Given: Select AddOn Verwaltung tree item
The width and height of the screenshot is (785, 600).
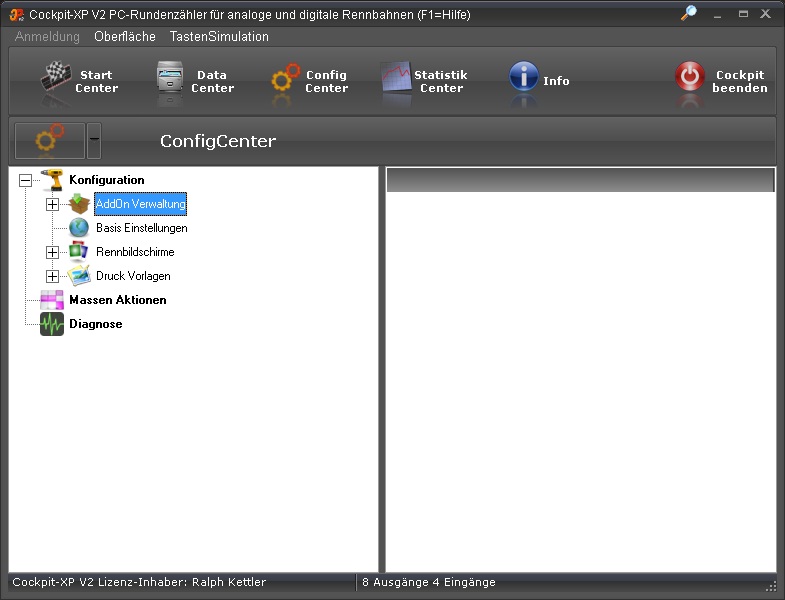Looking at the screenshot, I should pos(141,204).
